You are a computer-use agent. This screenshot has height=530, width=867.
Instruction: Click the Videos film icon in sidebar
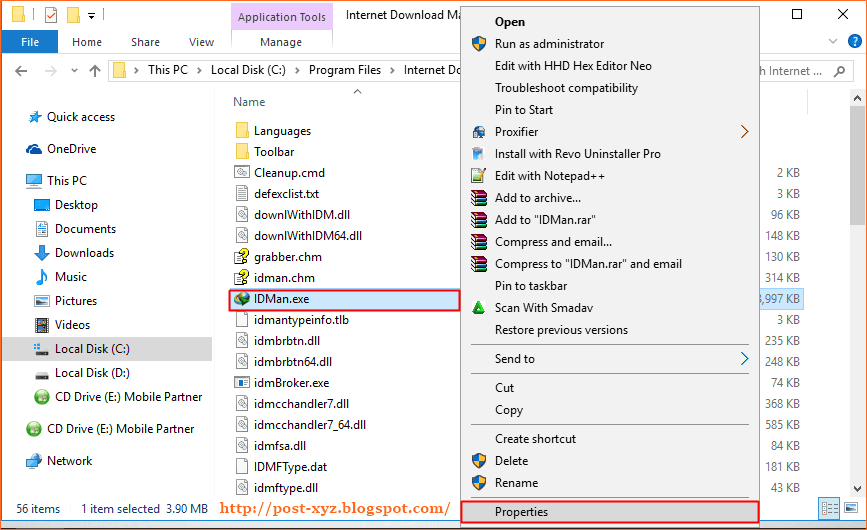[x=41, y=325]
